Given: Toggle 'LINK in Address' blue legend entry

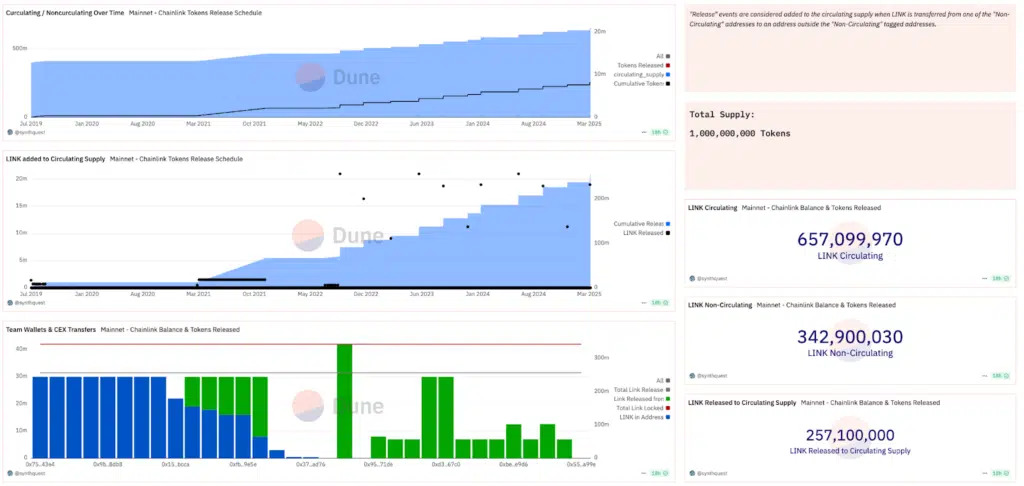Looking at the screenshot, I should (x=645, y=417).
